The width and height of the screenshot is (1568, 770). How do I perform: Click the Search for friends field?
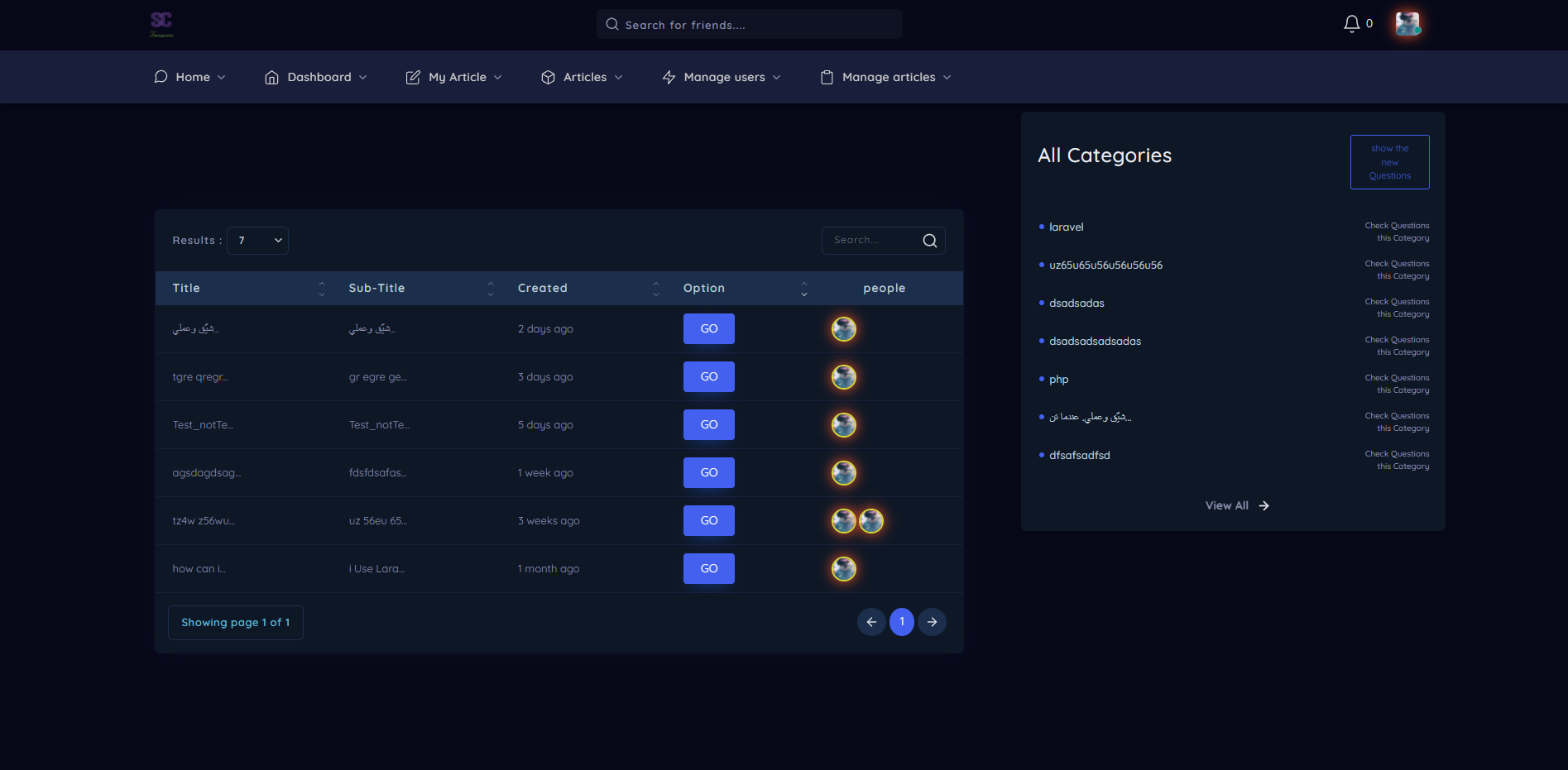pos(749,25)
